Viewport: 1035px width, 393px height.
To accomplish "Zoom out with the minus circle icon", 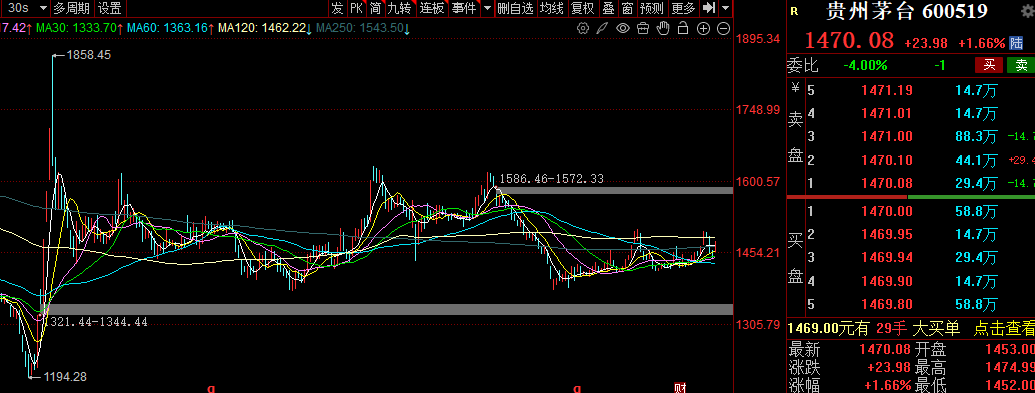I will 723,28.
